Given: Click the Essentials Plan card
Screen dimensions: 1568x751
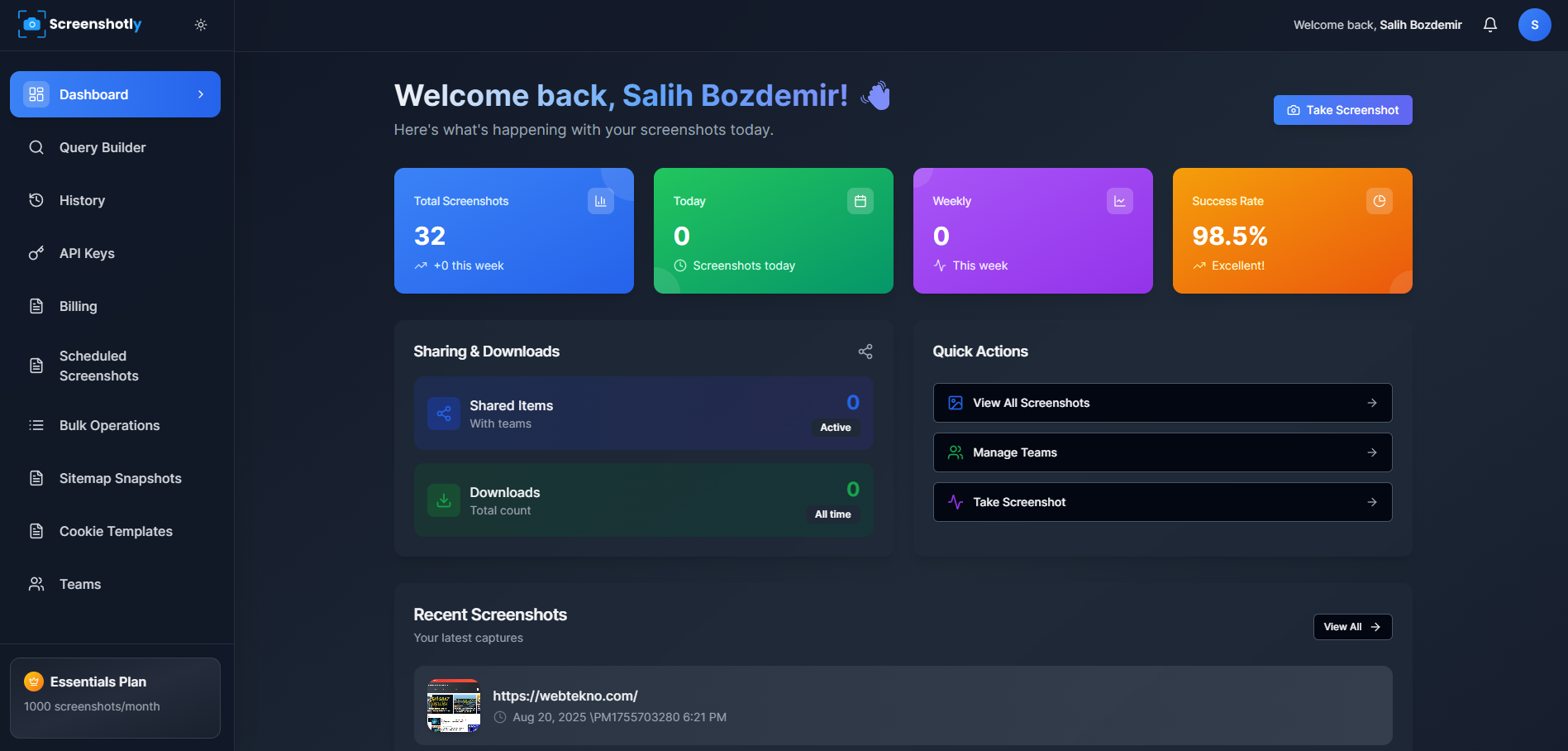Looking at the screenshot, I should pos(115,697).
